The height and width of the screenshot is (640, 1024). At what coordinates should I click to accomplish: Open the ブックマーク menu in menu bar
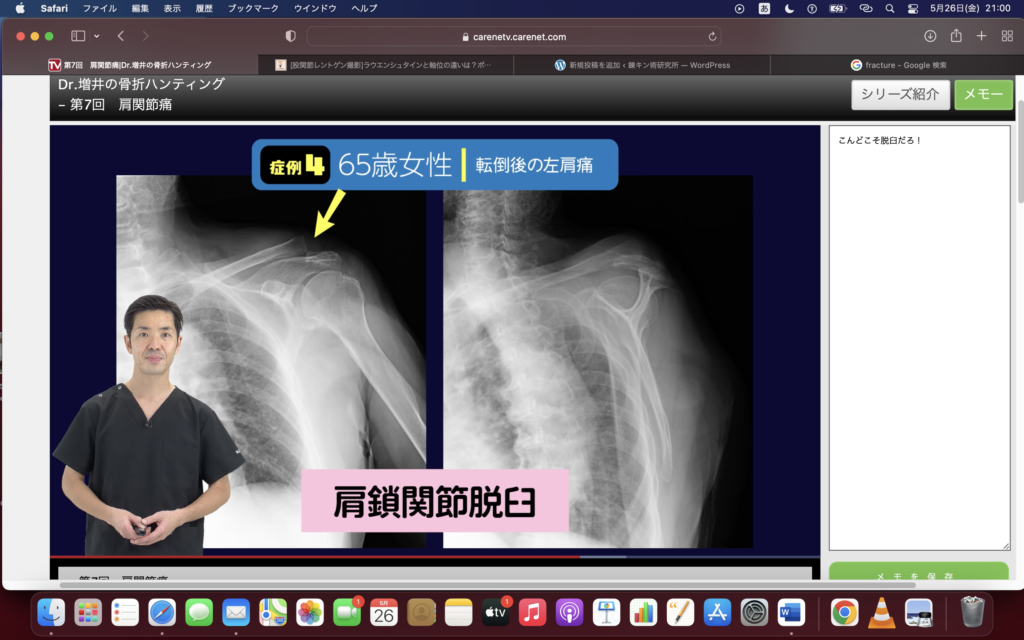click(x=253, y=8)
